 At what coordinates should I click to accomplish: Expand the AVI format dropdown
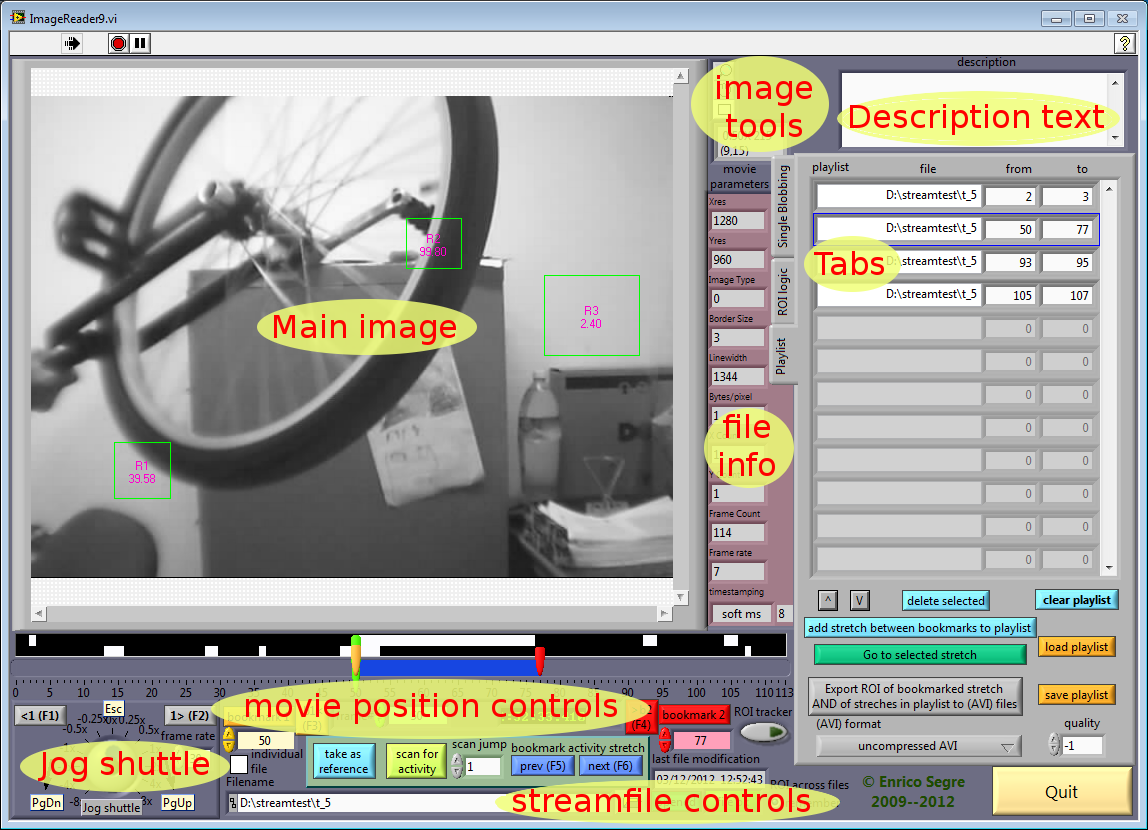(917, 746)
